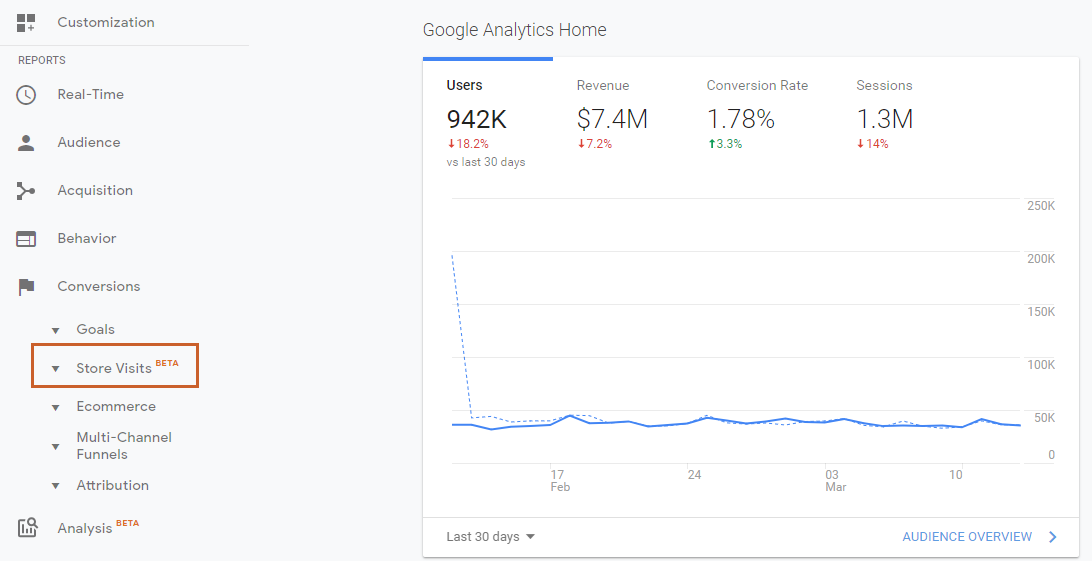This screenshot has width=1092, height=561.
Task: Expand the Ecommerce submenu arrow
Action: [x=56, y=407]
